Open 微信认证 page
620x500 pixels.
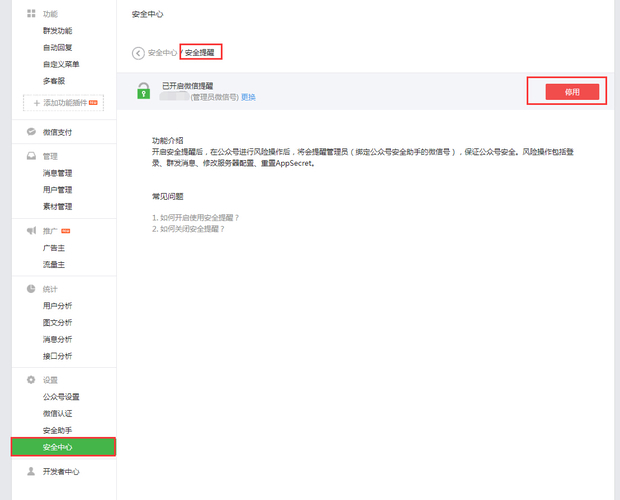click(x=57, y=413)
